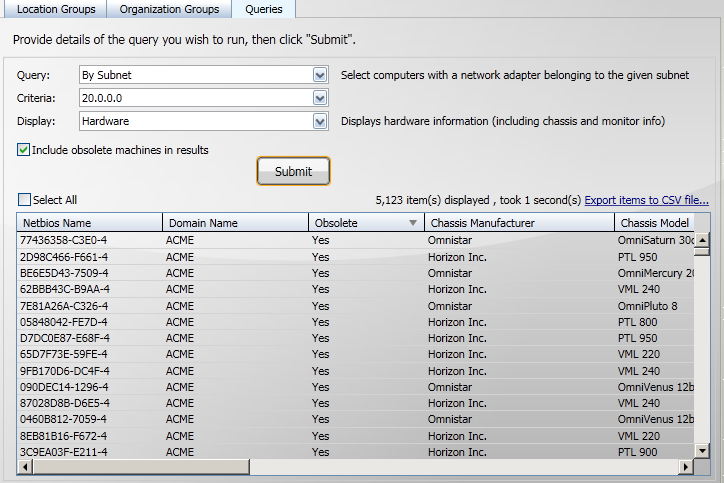Image resolution: width=724 pixels, height=483 pixels.
Task: Open the Display dropdown showing Hardware
Action: pyautogui.click(x=320, y=121)
